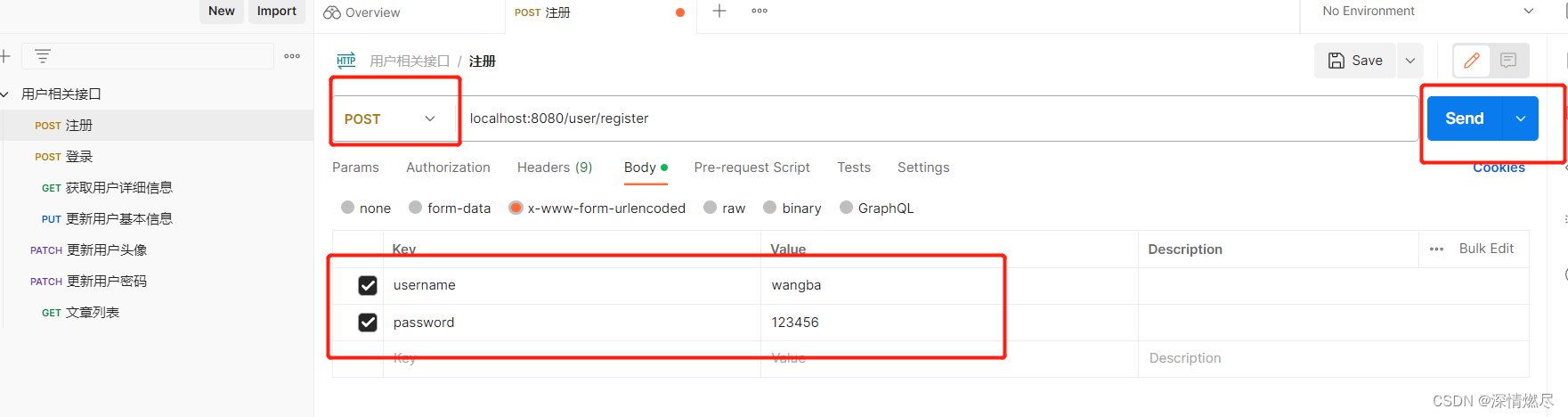Click the HTTP request type icon

click(x=346, y=61)
